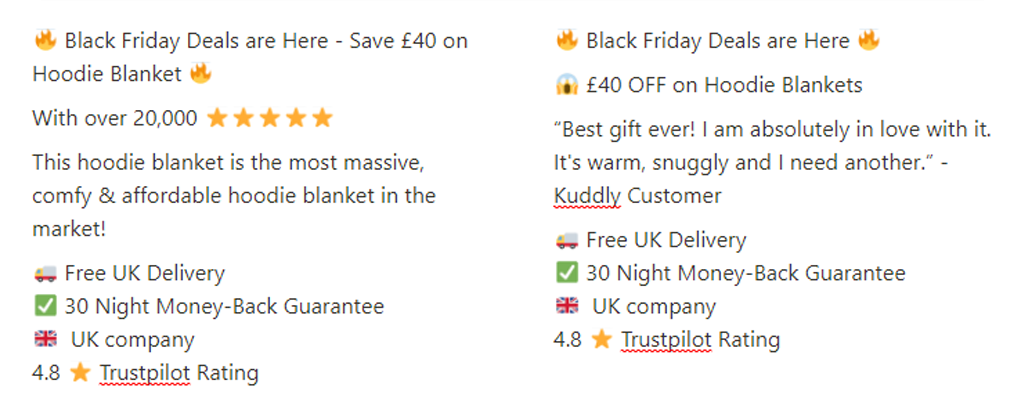The height and width of the screenshot is (409, 1020).
Task: Click the star beside left Trustpilot Rating
Action: [x=79, y=372]
